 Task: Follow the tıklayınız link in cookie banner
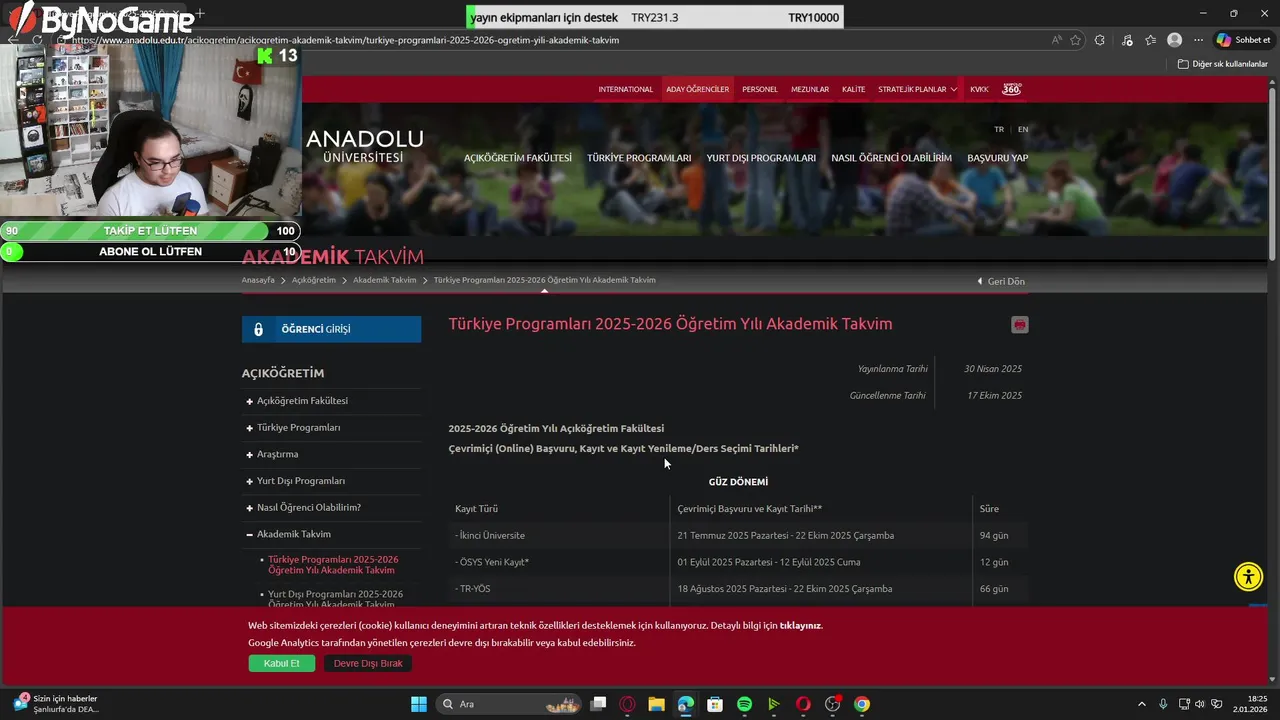[x=800, y=625]
